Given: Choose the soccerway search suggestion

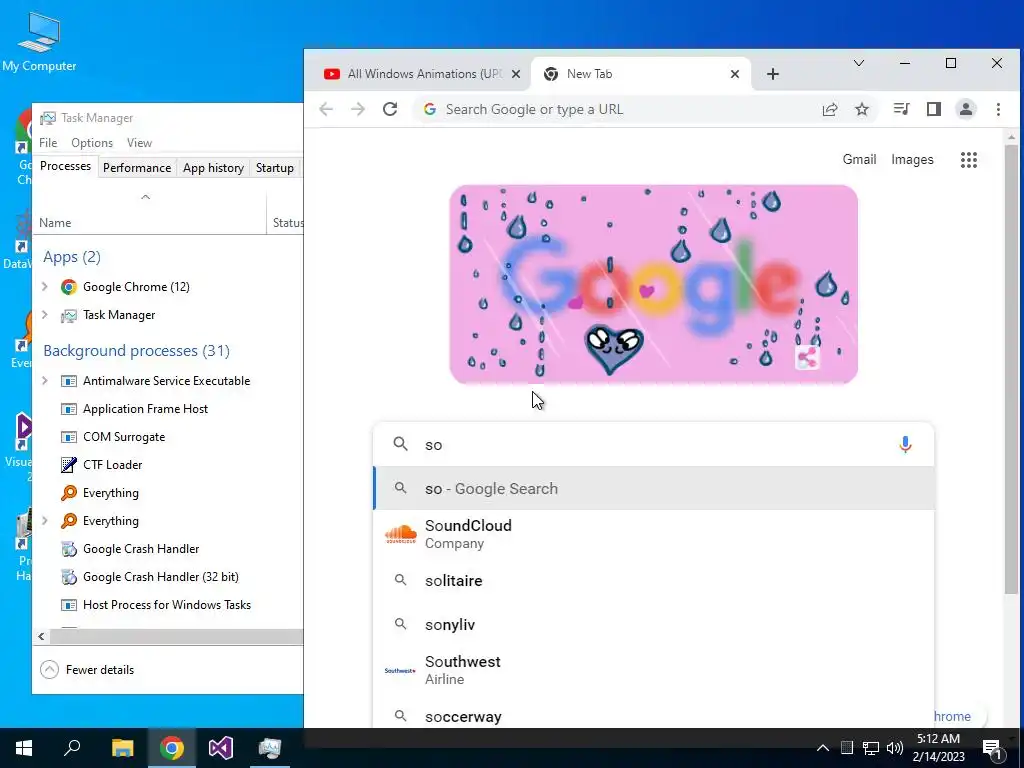Looking at the screenshot, I should pos(654,714).
